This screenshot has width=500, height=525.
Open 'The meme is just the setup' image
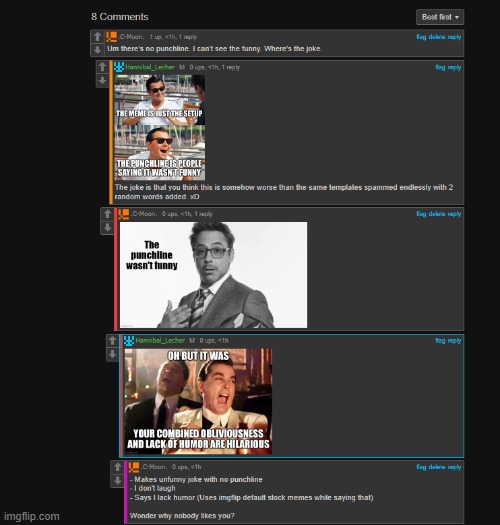pyautogui.click(x=160, y=128)
